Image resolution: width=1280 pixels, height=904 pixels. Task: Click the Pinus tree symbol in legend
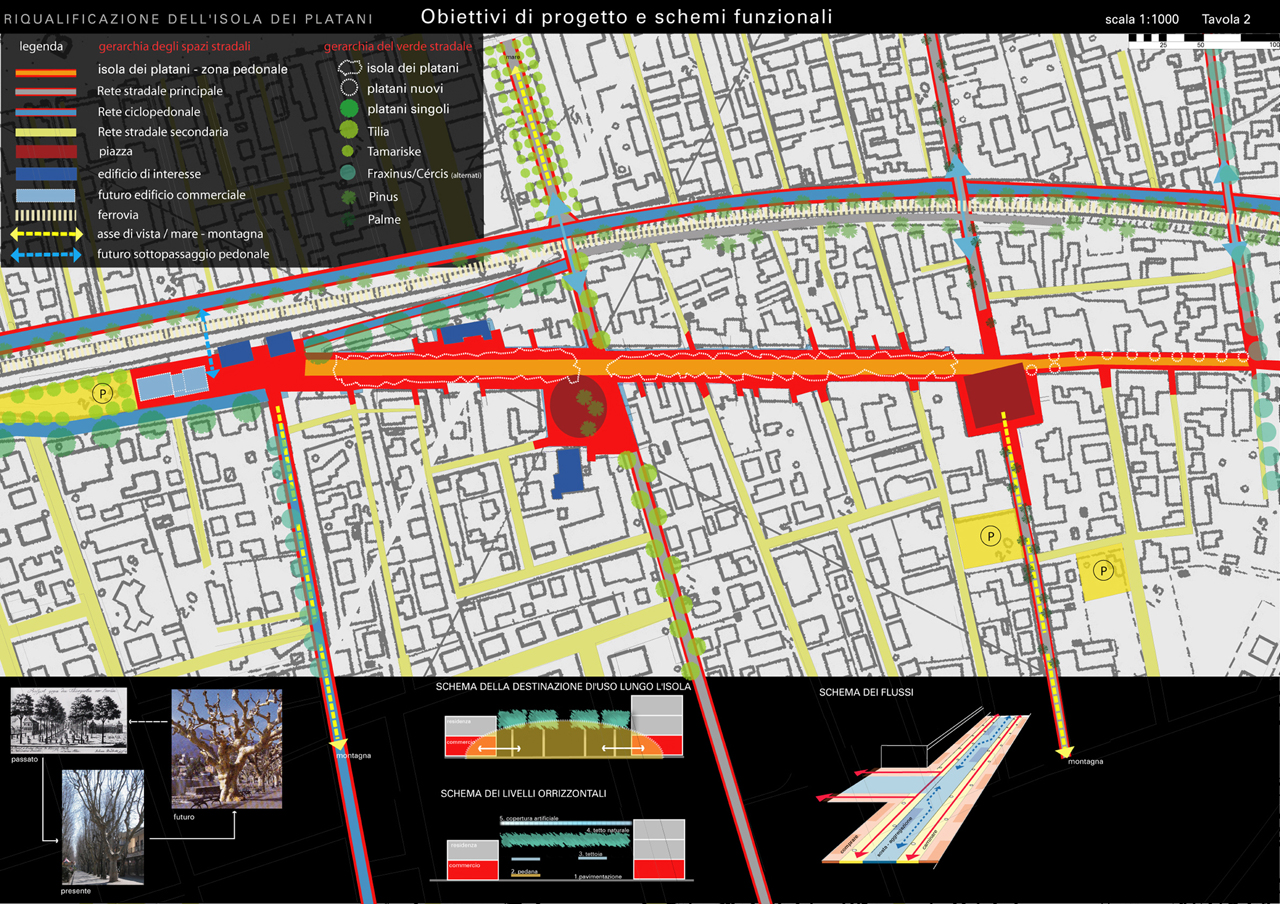[x=347, y=197]
